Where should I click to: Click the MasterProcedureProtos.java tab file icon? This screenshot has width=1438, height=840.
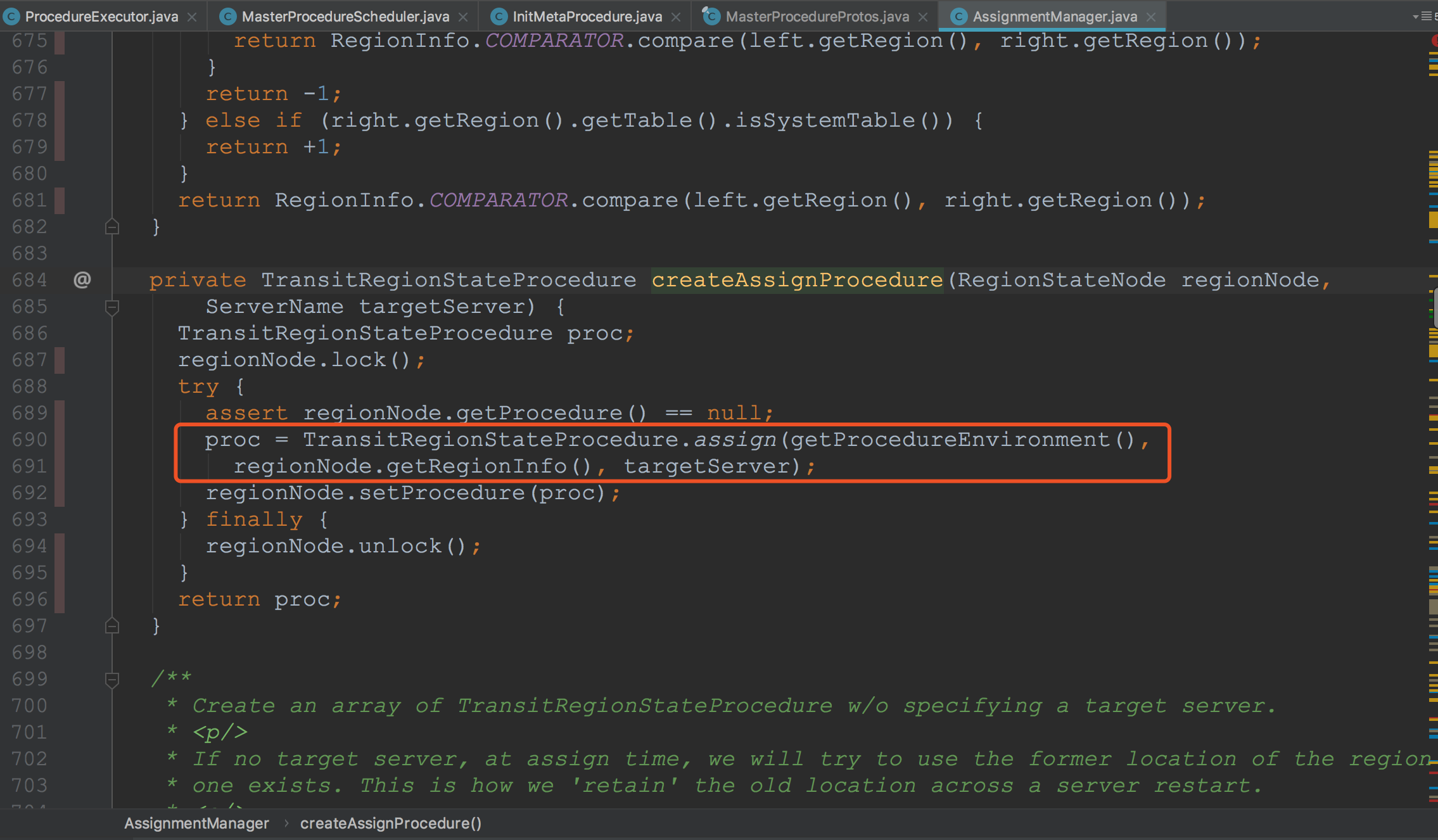point(711,16)
